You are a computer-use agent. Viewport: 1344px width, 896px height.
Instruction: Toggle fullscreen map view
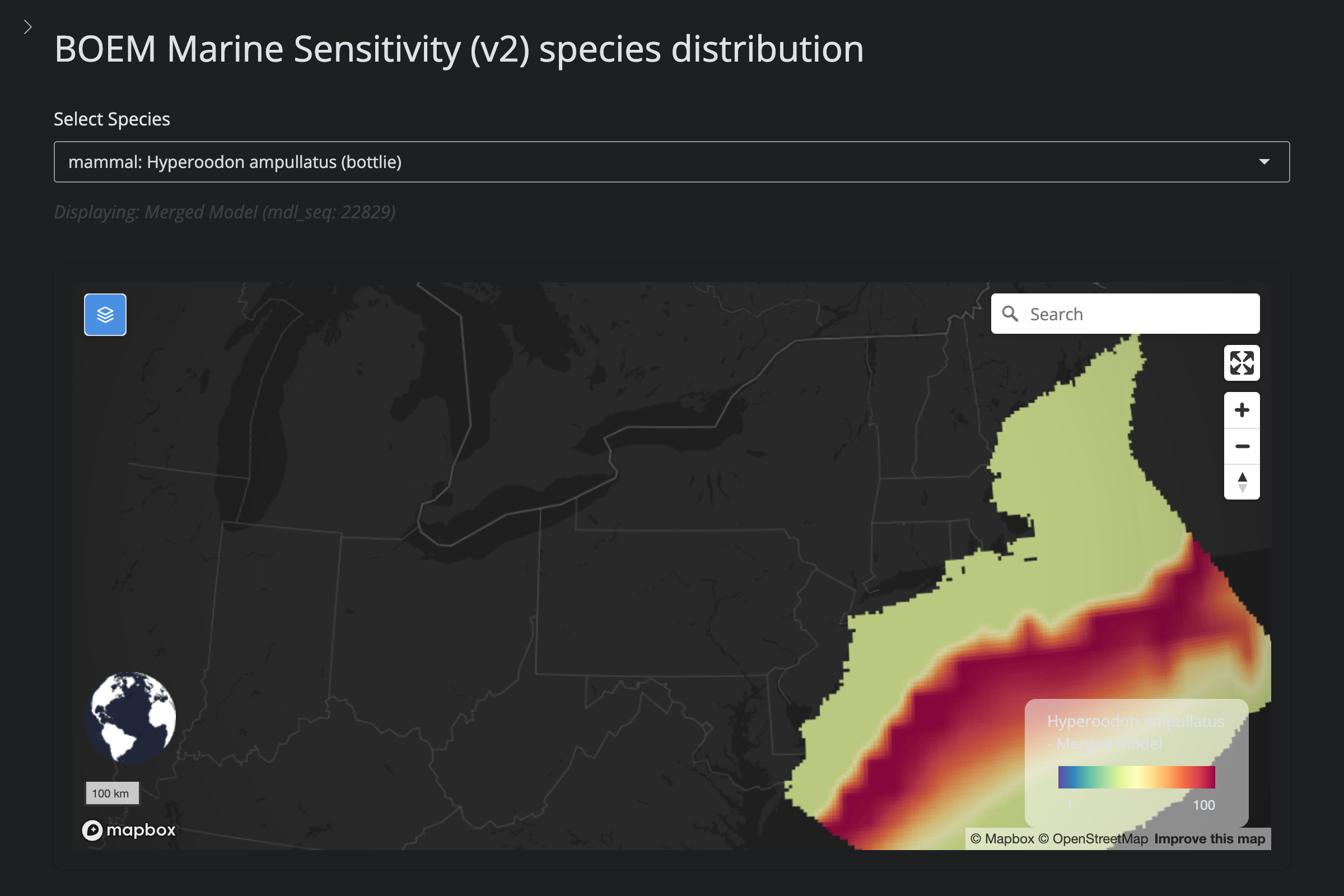pyautogui.click(x=1241, y=363)
